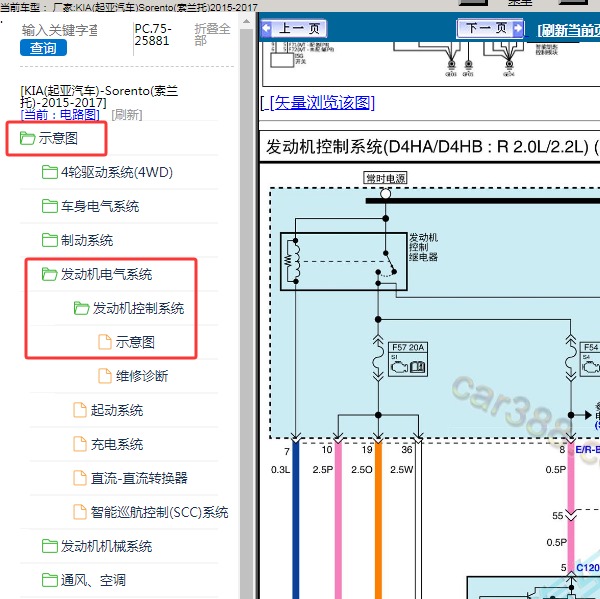This screenshot has width=600, height=599.
Task: Click document icon beside 充电系统
Action: click(x=80, y=444)
